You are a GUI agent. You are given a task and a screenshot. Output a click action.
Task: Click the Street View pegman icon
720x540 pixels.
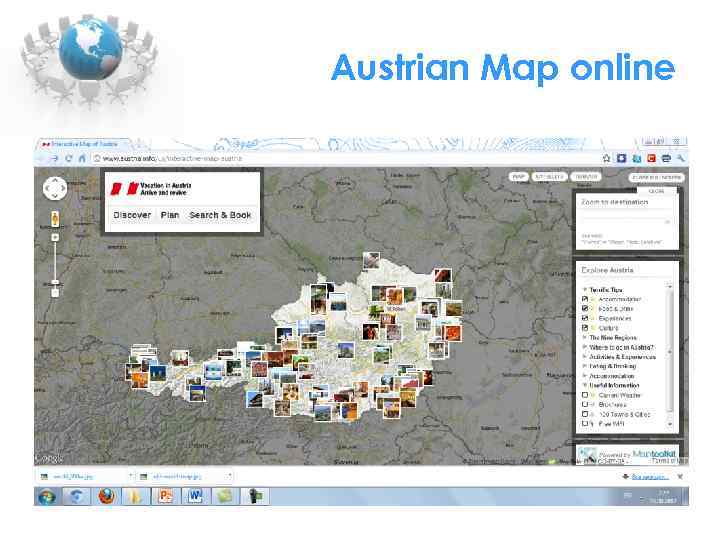(55, 219)
